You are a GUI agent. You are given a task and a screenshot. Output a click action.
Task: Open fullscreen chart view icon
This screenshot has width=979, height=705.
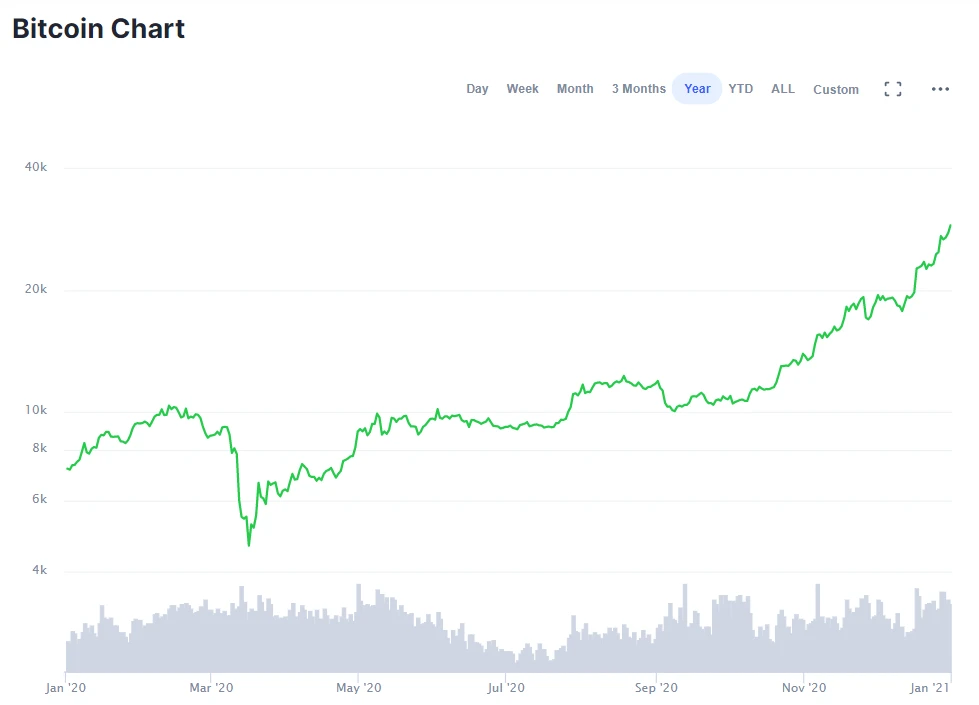click(x=893, y=89)
